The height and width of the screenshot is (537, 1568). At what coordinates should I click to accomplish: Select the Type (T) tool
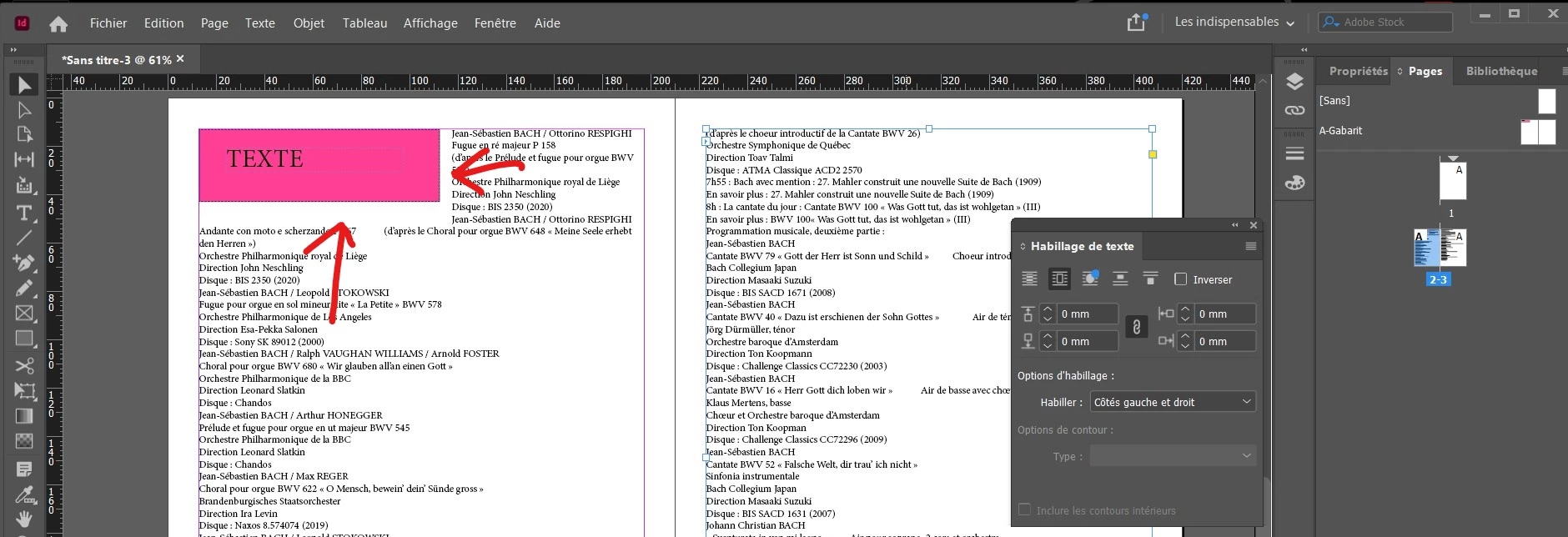tap(24, 213)
